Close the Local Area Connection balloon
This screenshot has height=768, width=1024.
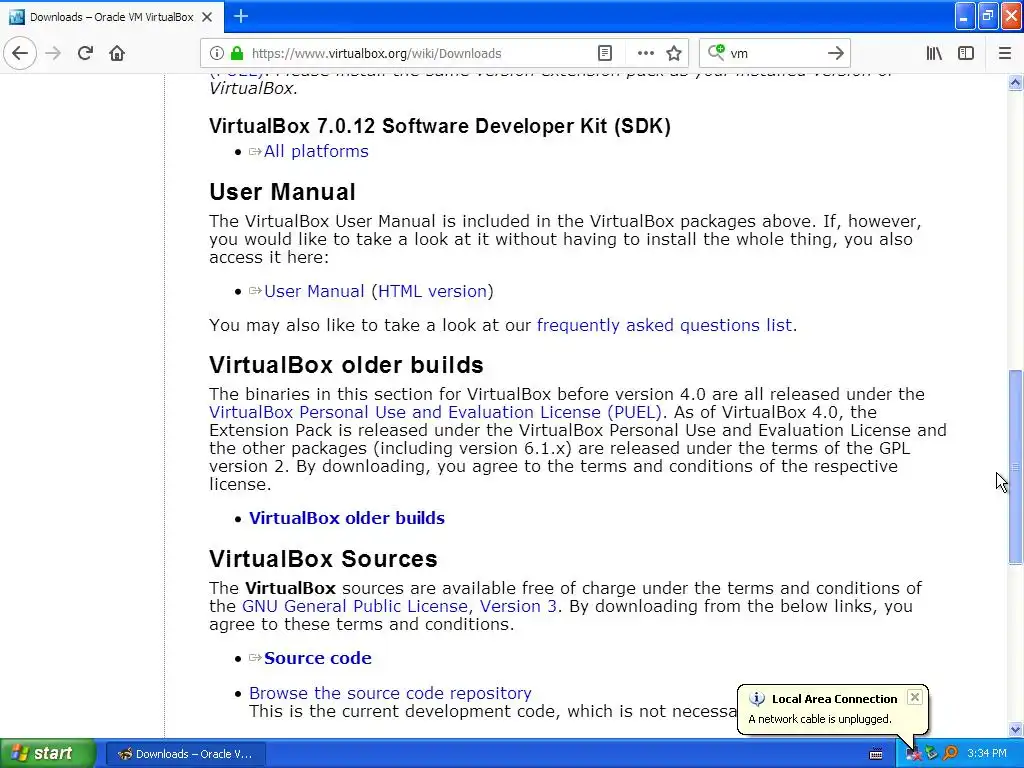tap(915, 697)
